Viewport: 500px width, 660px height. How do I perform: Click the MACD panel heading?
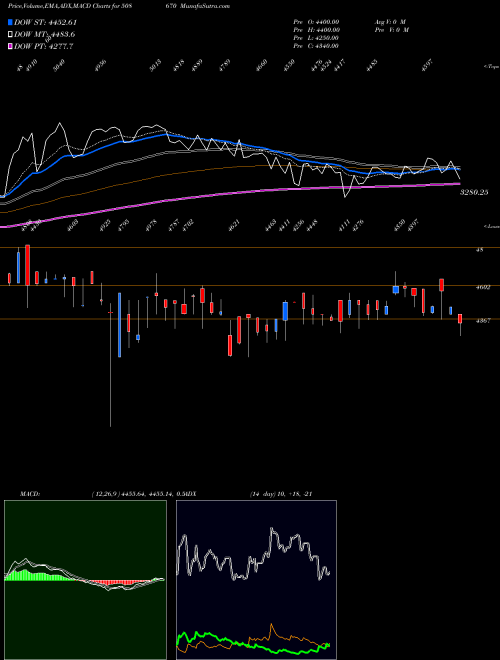29,494
